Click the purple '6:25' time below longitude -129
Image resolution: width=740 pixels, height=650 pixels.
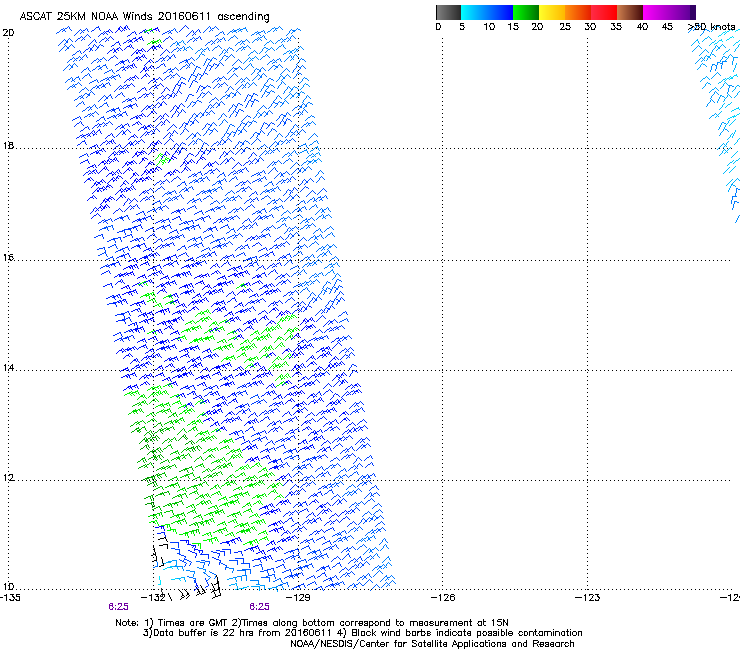[260, 607]
